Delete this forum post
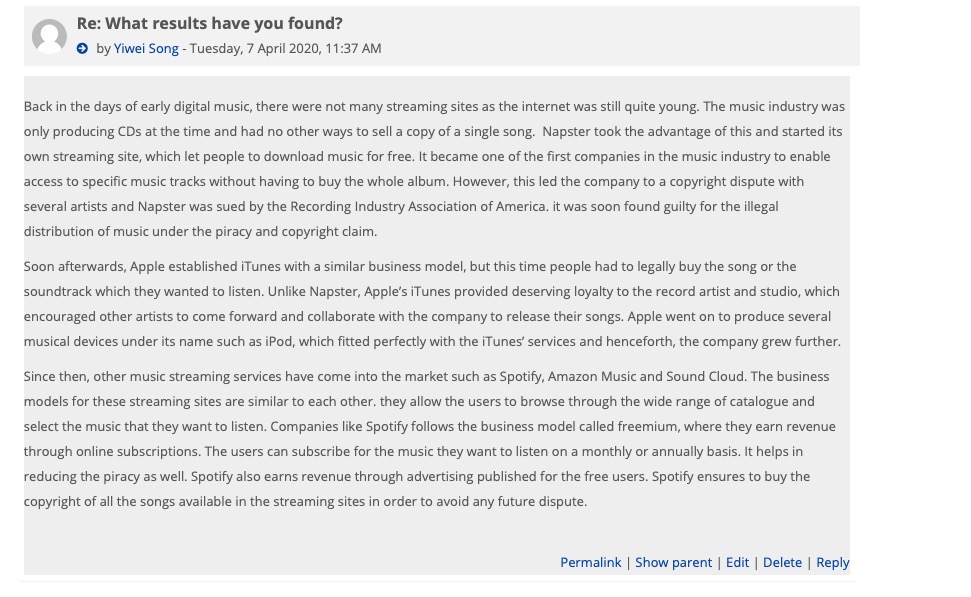971x597 pixels. click(x=782, y=562)
